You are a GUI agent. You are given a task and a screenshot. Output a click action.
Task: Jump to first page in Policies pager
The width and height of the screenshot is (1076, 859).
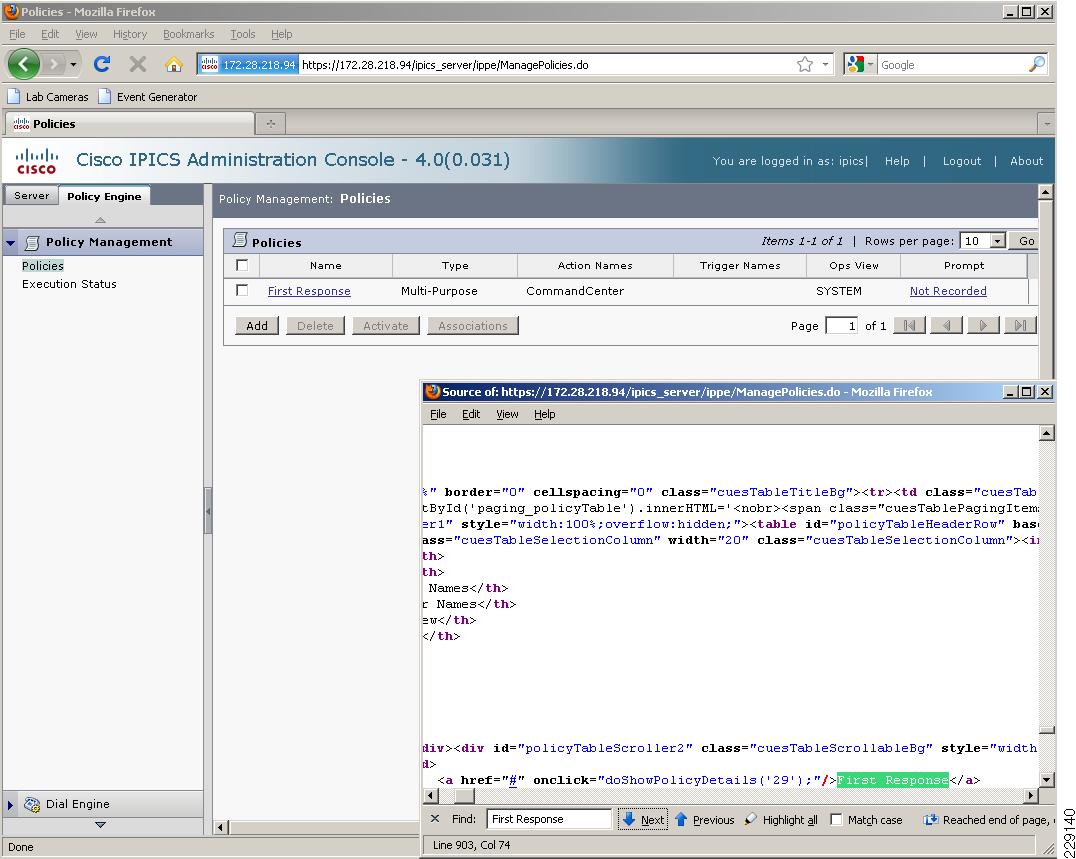(909, 325)
